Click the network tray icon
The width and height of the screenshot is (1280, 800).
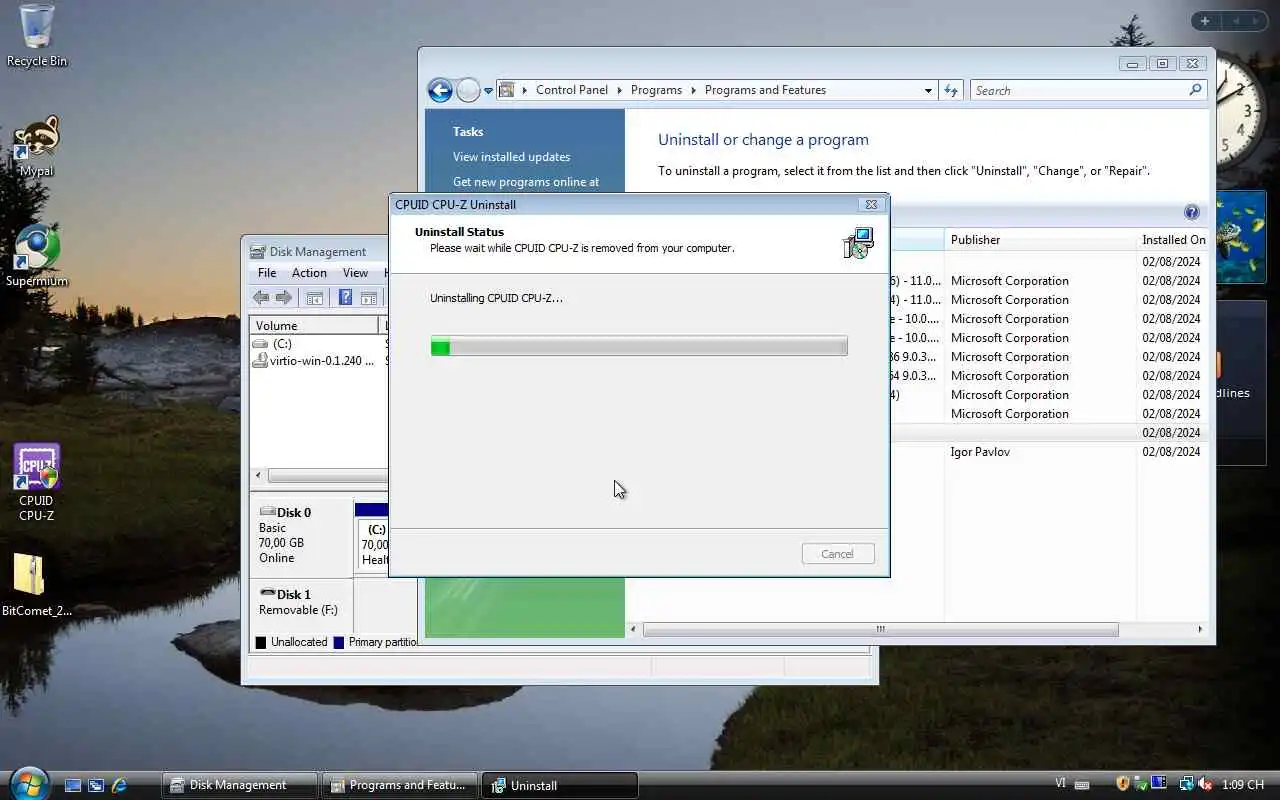[x=1186, y=785]
